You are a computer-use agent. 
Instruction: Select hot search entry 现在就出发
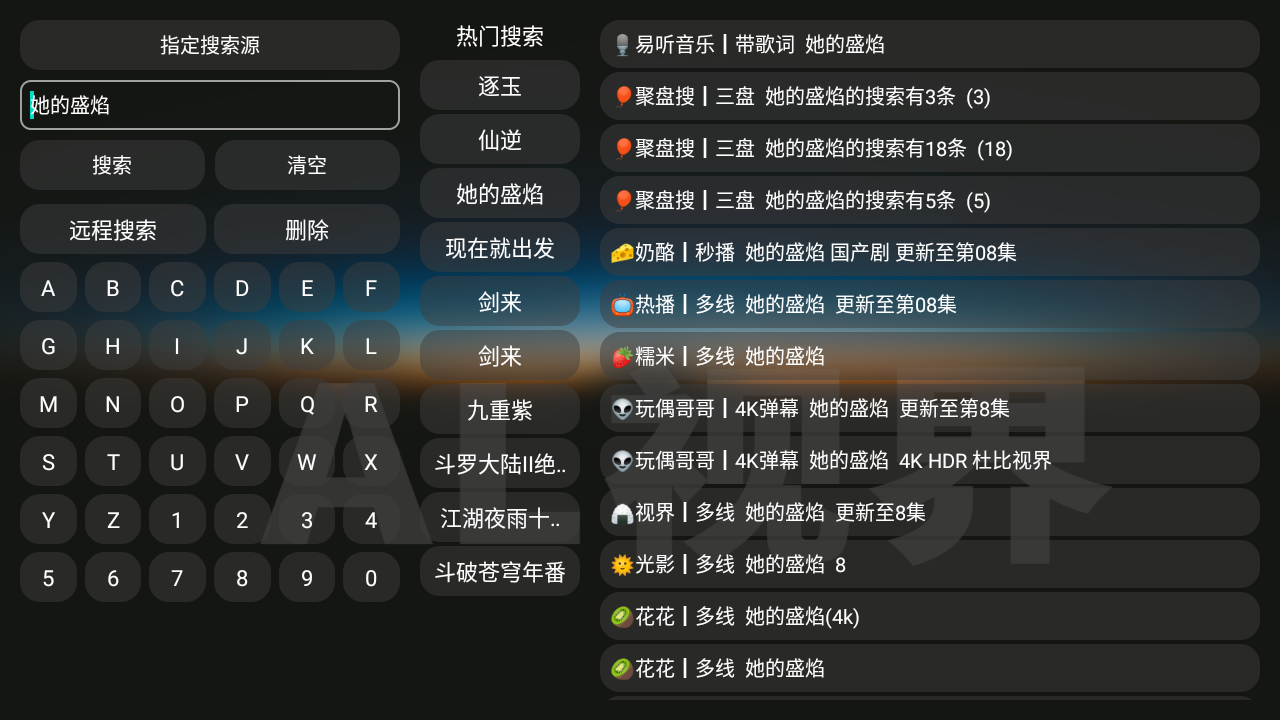coord(499,247)
